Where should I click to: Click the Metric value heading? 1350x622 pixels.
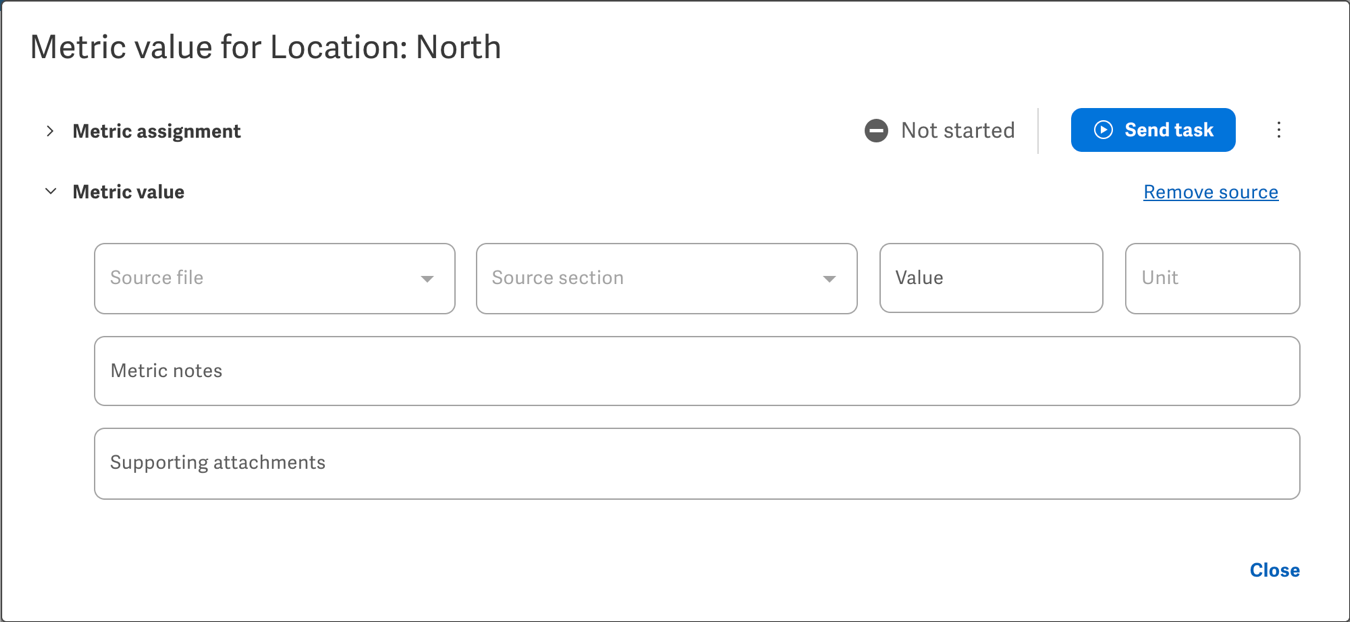[129, 192]
